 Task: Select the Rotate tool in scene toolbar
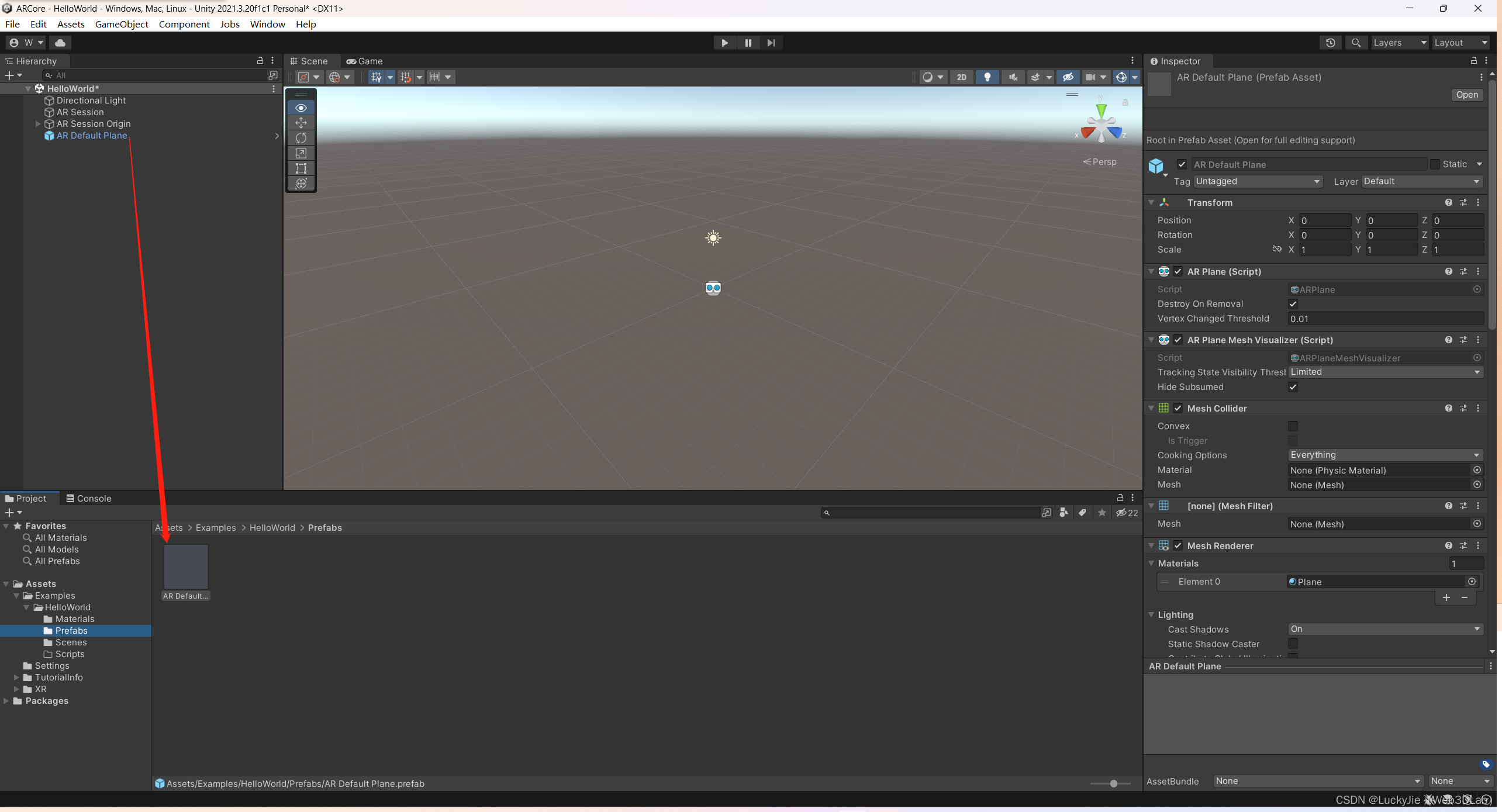pos(301,138)
